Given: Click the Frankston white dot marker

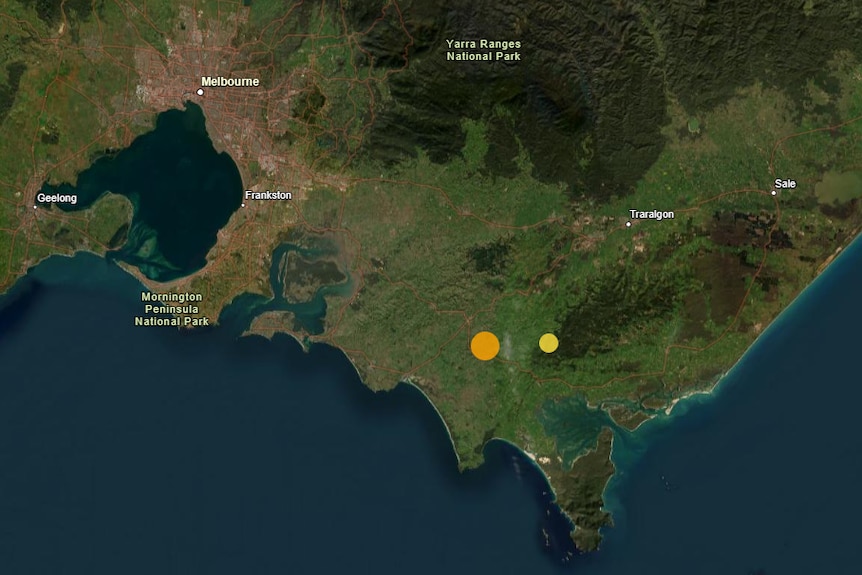Looking at the screenshot, I should (243, 206).
